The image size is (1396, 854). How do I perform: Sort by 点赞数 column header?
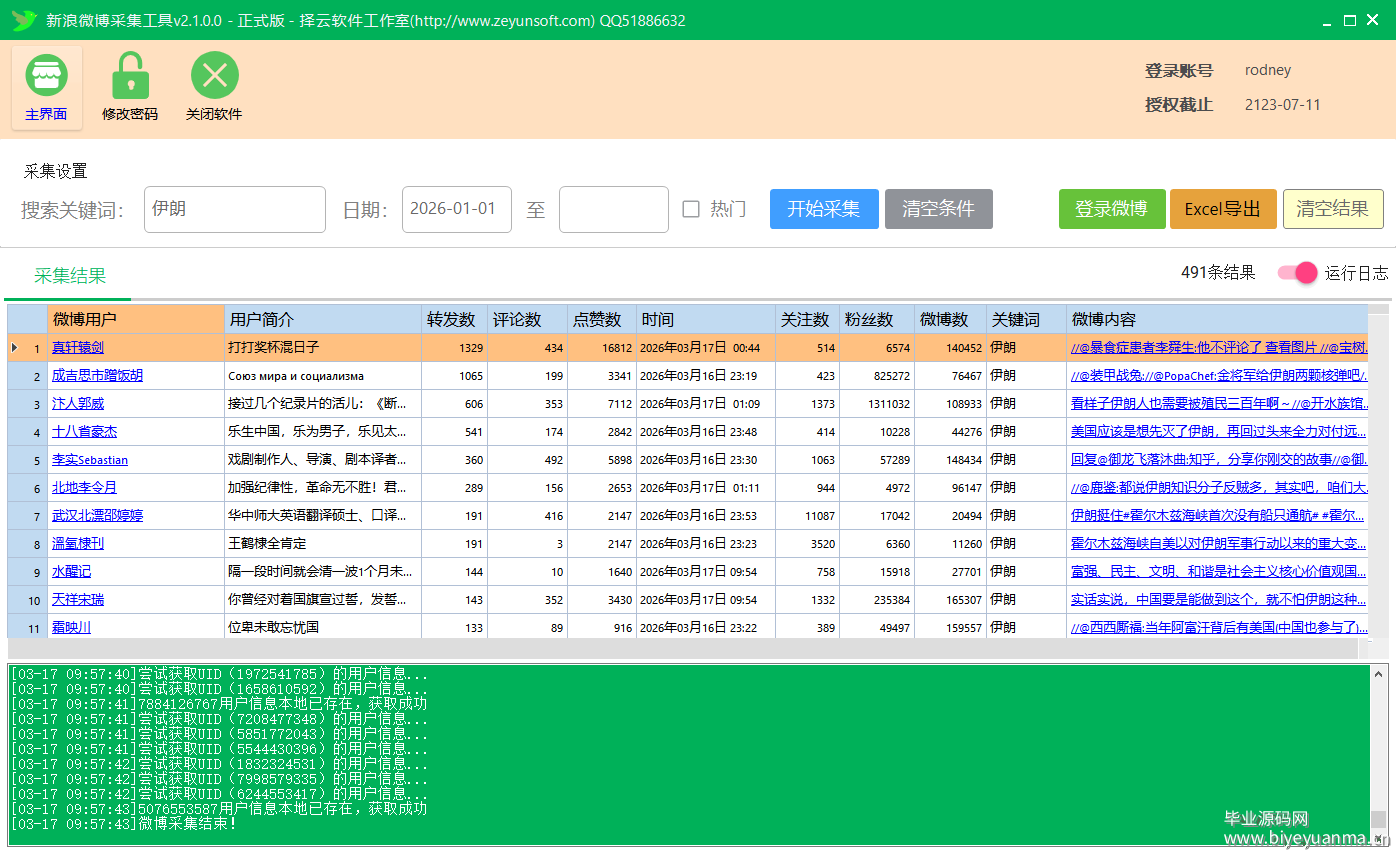click(x=601, y=320)
